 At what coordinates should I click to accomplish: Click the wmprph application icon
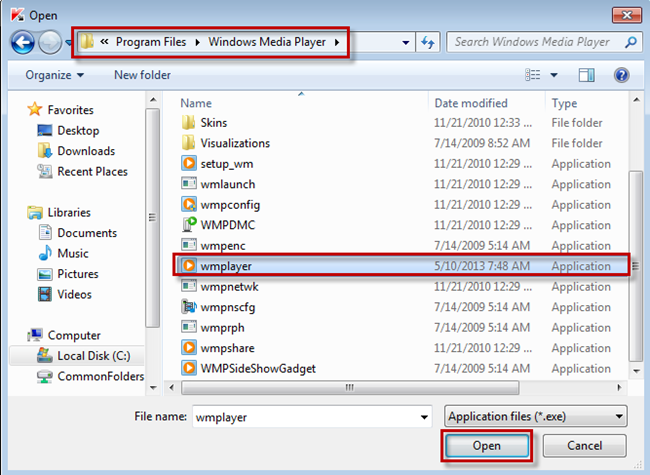pos(189,327)
